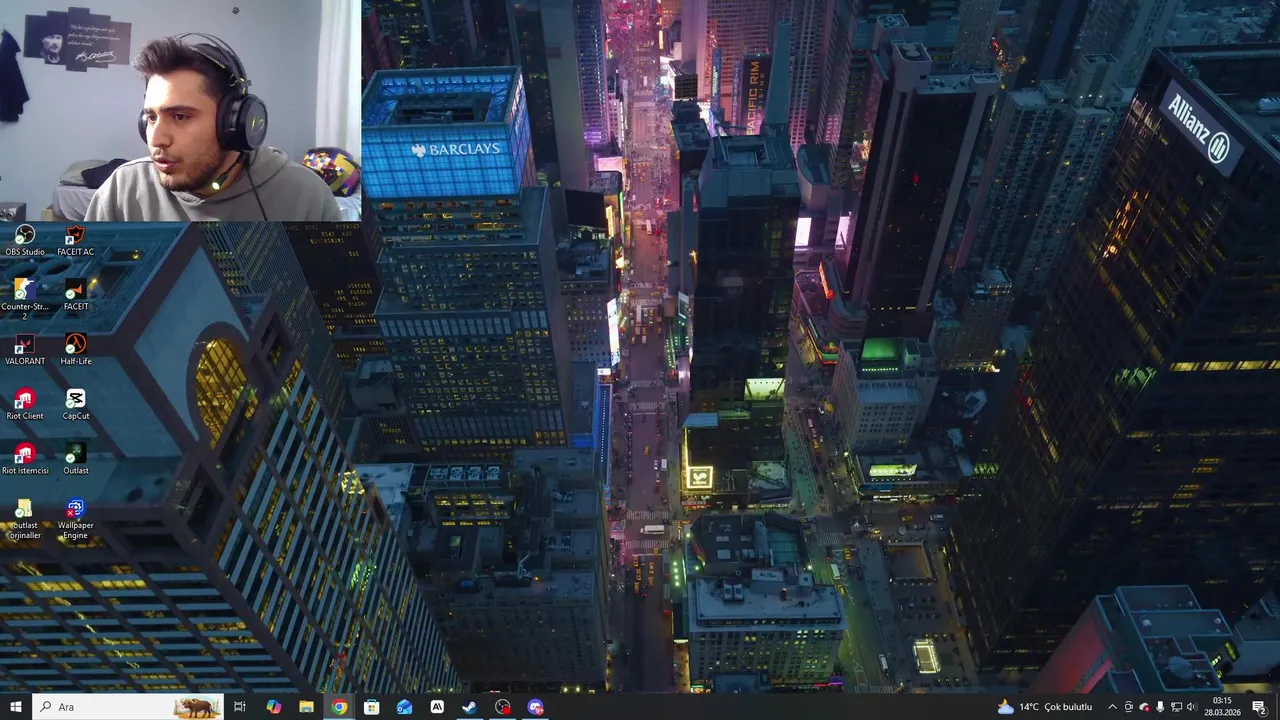Image resolution: width=1280 pixels, height=720 pixels.
Task: Open Microsoft Store from the taskbar
Action: [x=372, y=707]
